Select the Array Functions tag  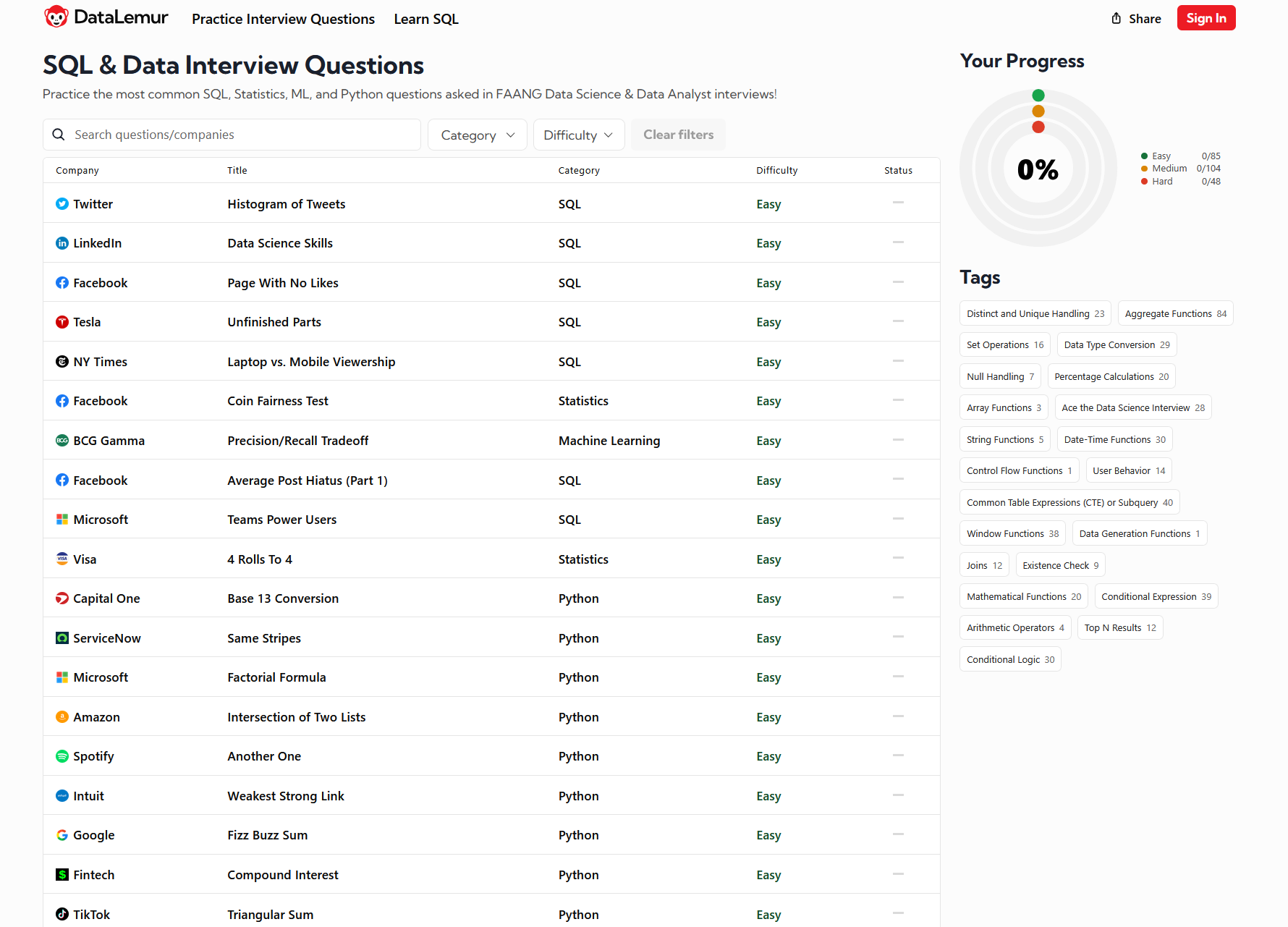[x=1004, y=407]
